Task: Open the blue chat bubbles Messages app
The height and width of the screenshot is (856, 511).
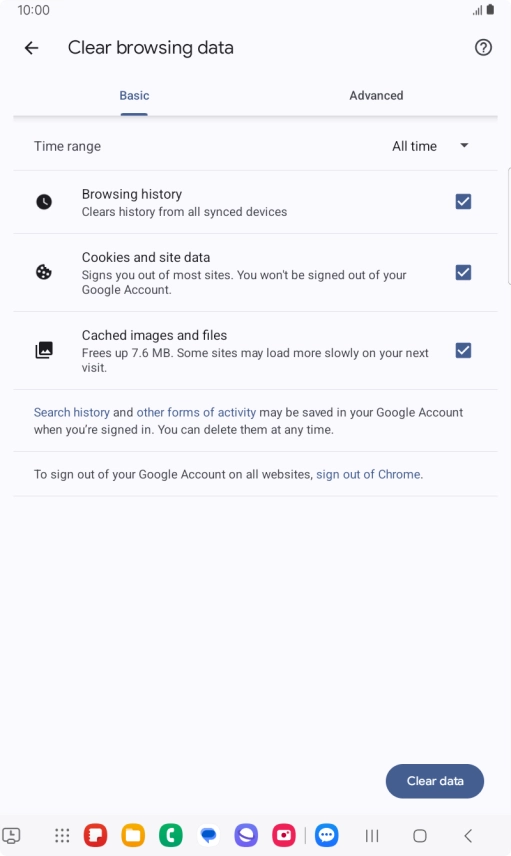Action: tap(209, 835)
